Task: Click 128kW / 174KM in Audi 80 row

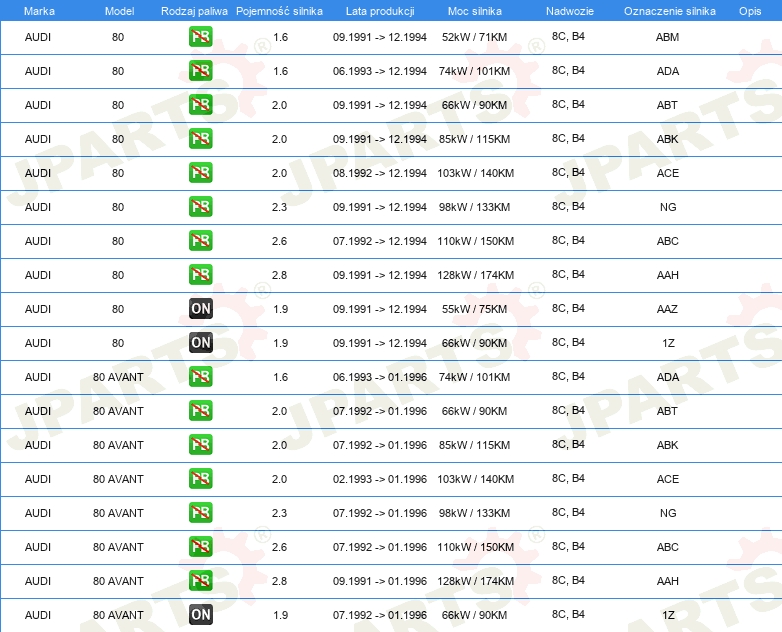Action: [475, 274]
